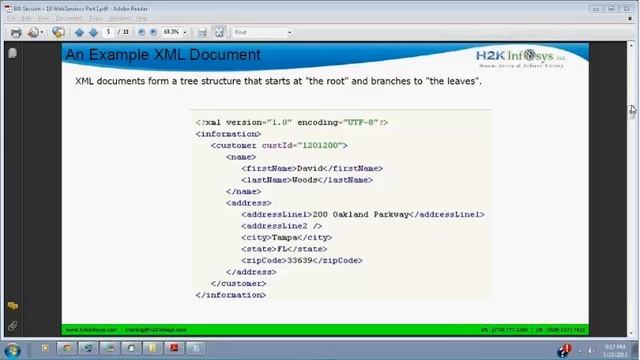Open the Find options dropdown arrow
This screenshot has width=640, height=360.
point(289,32)
